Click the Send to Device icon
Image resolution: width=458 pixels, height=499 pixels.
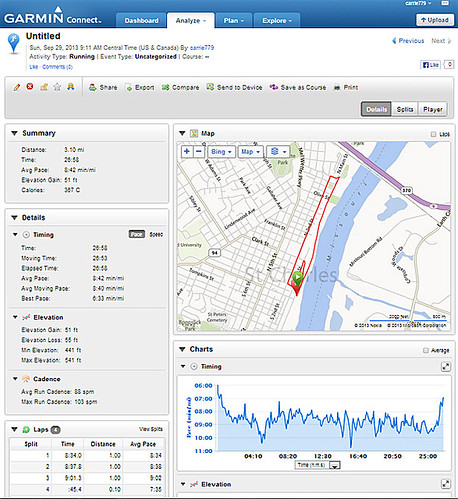210,87
